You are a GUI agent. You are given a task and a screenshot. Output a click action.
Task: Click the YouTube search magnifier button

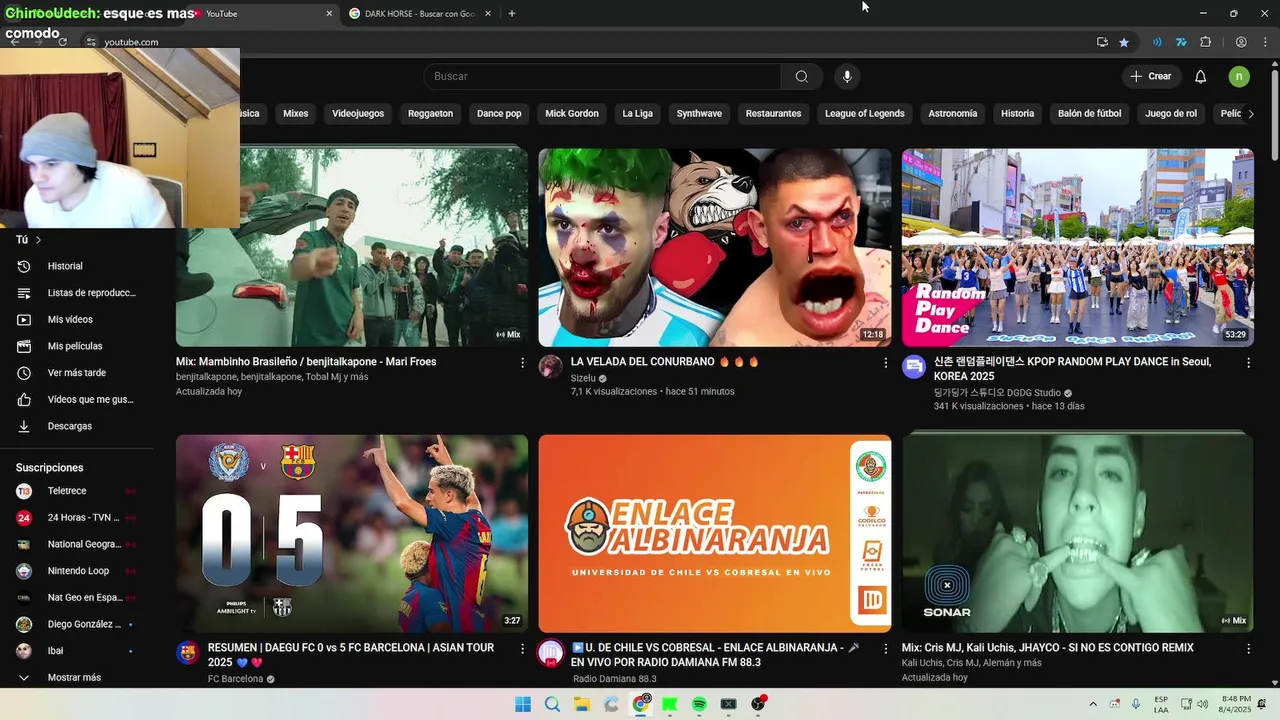tap(801, 76)
